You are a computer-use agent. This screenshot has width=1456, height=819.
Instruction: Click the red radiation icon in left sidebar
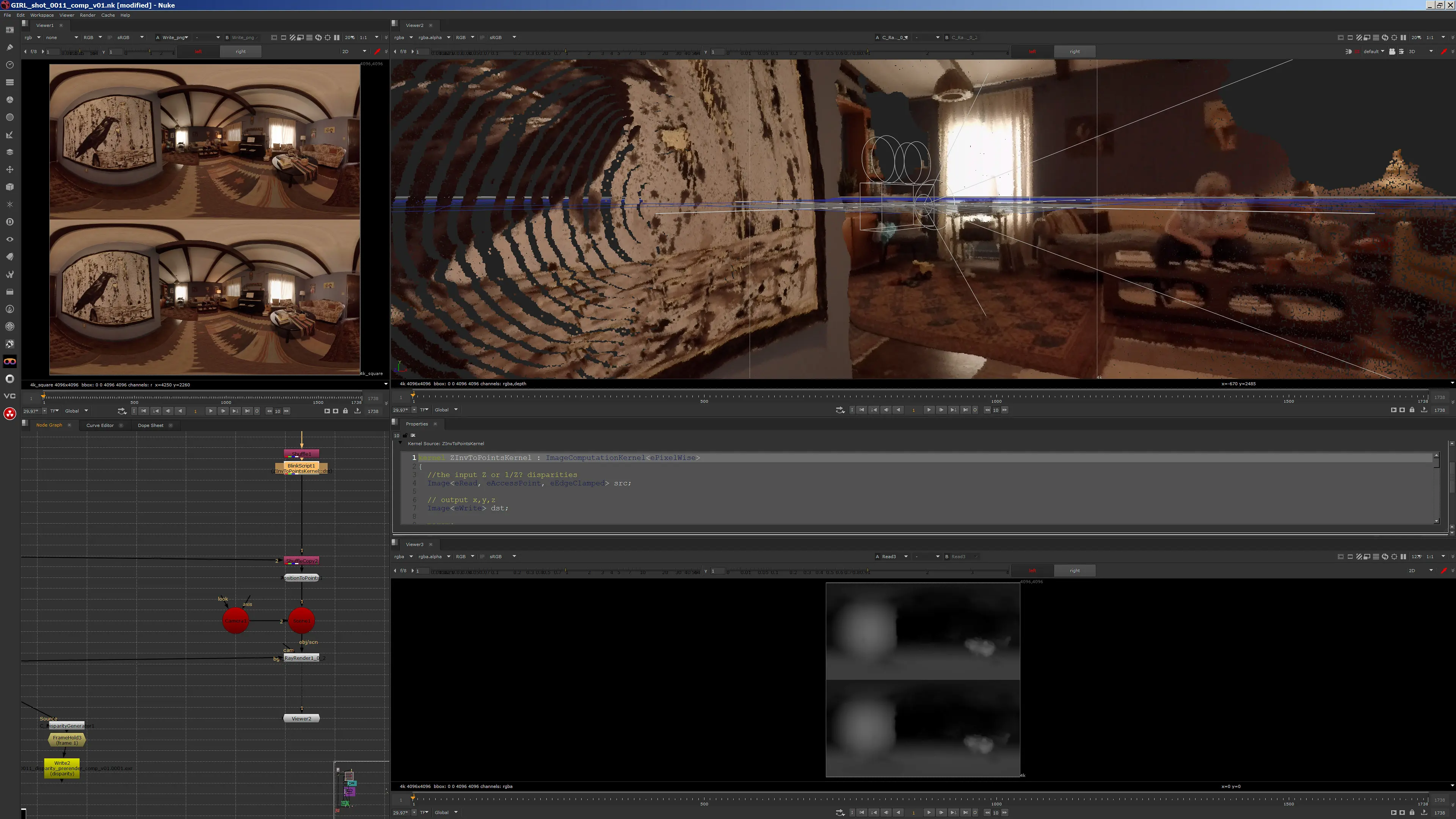9,414
